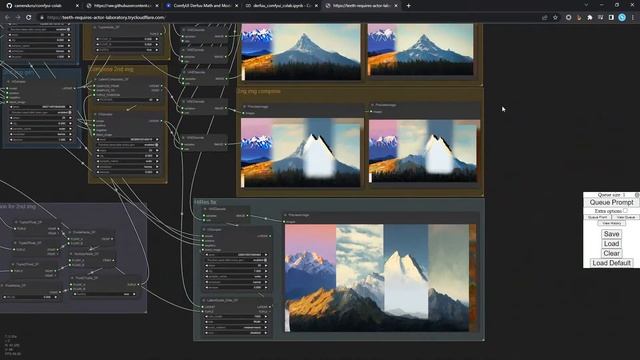The image size is (640, 360).
Task: Click the browser forward arrow
Action: 18,18
